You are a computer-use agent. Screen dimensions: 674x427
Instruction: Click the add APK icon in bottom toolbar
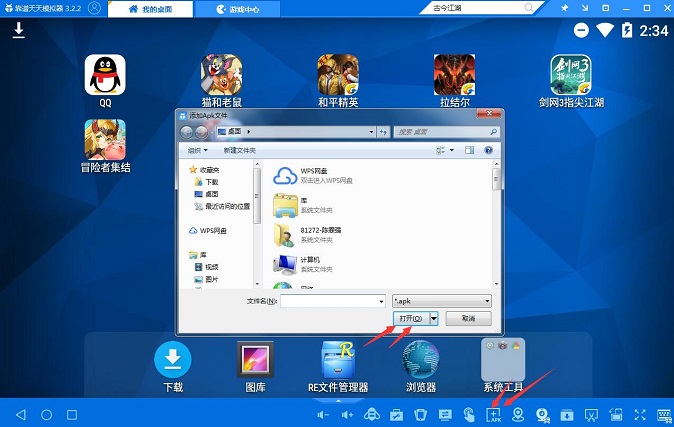(x=493, y=415)
